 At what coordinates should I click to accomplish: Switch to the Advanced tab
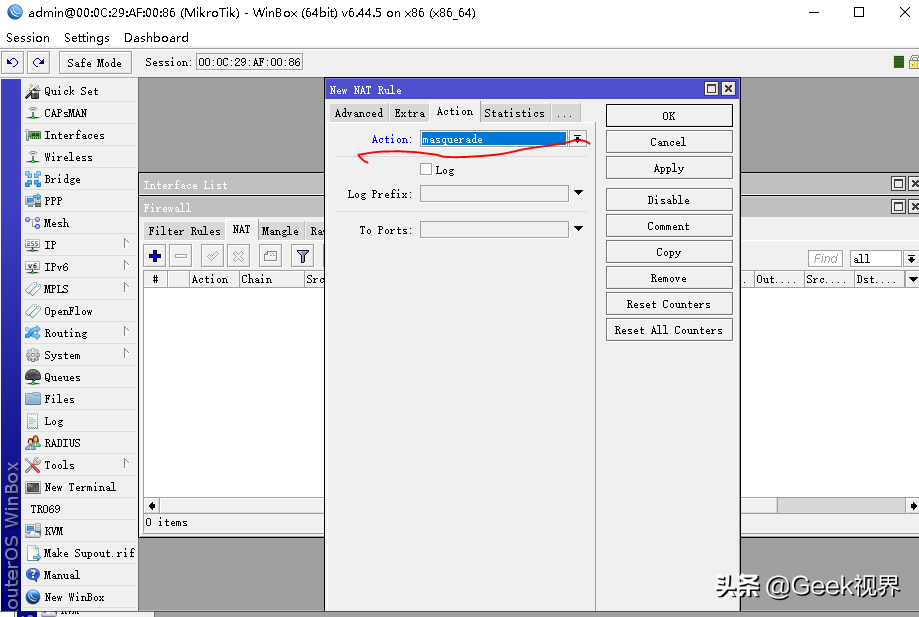359,113
